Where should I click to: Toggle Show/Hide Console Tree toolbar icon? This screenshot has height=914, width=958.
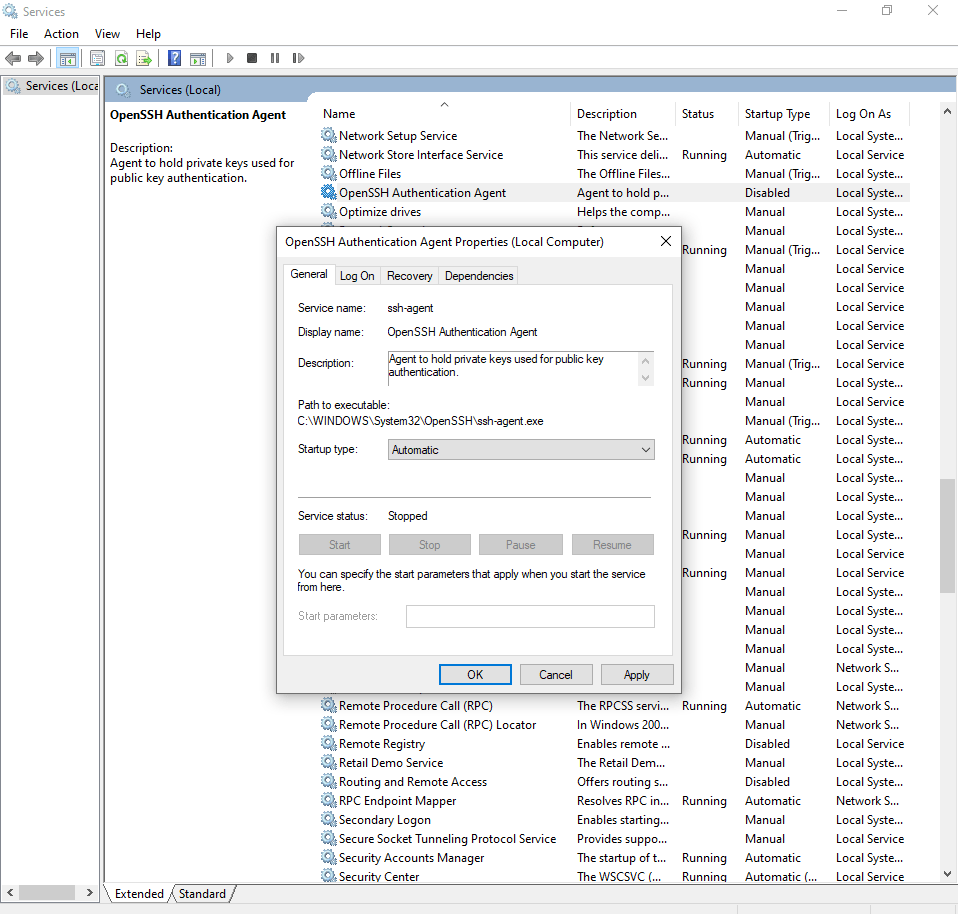pyautogui.click(x=68, y=59)
